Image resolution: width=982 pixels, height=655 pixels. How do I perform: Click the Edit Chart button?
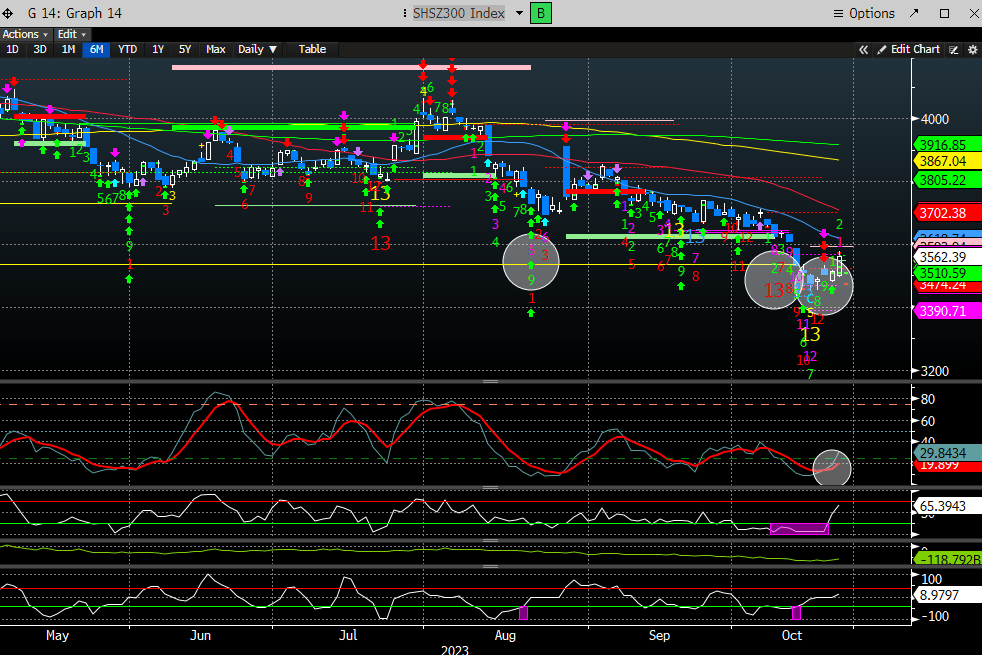(908, 49)
